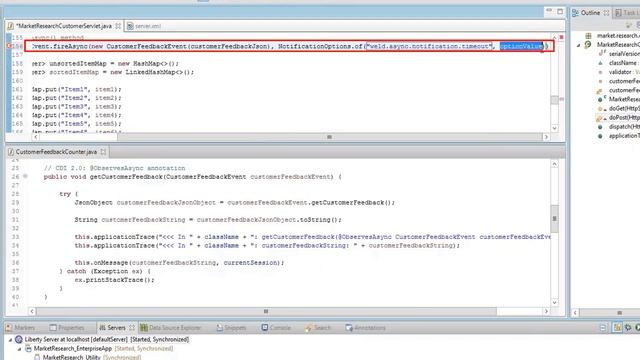Click the top editor vertical scrollbar thumb
This screenshot has width=640, height=360.
pyautogui.click(x=554, y=100)
